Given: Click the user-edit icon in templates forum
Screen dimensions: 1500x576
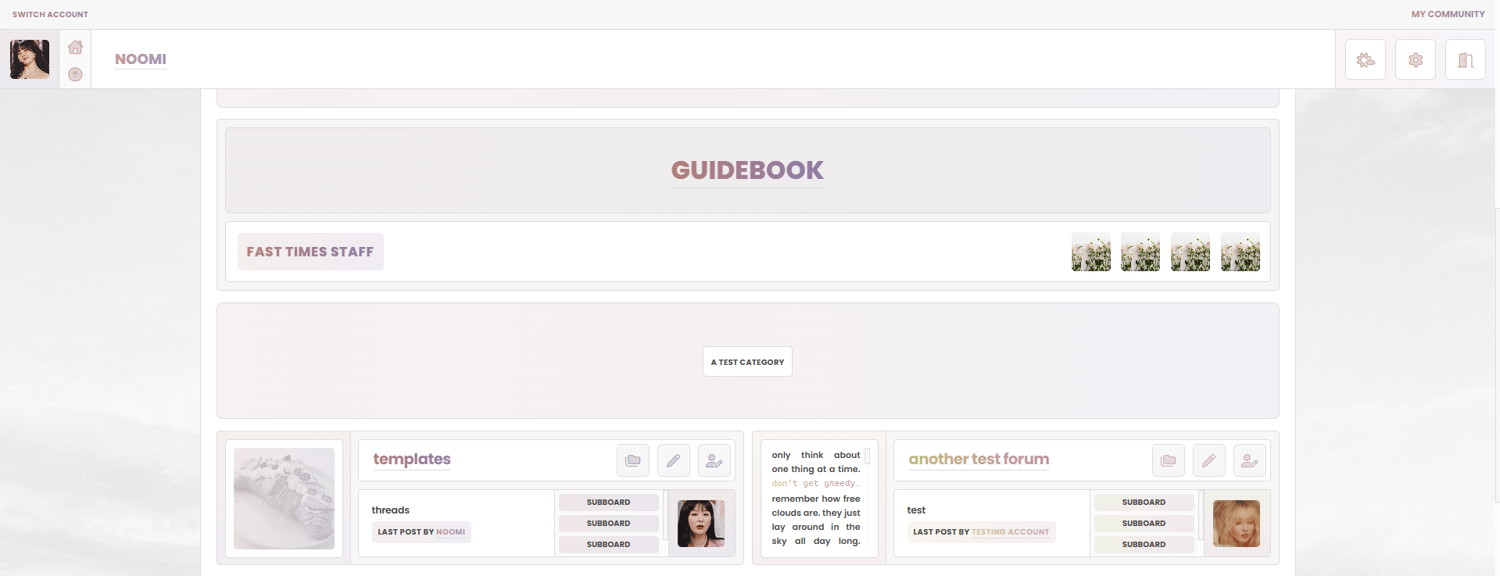Looking at the screenshot, I should pyautogui.click(x=714, y=460).
